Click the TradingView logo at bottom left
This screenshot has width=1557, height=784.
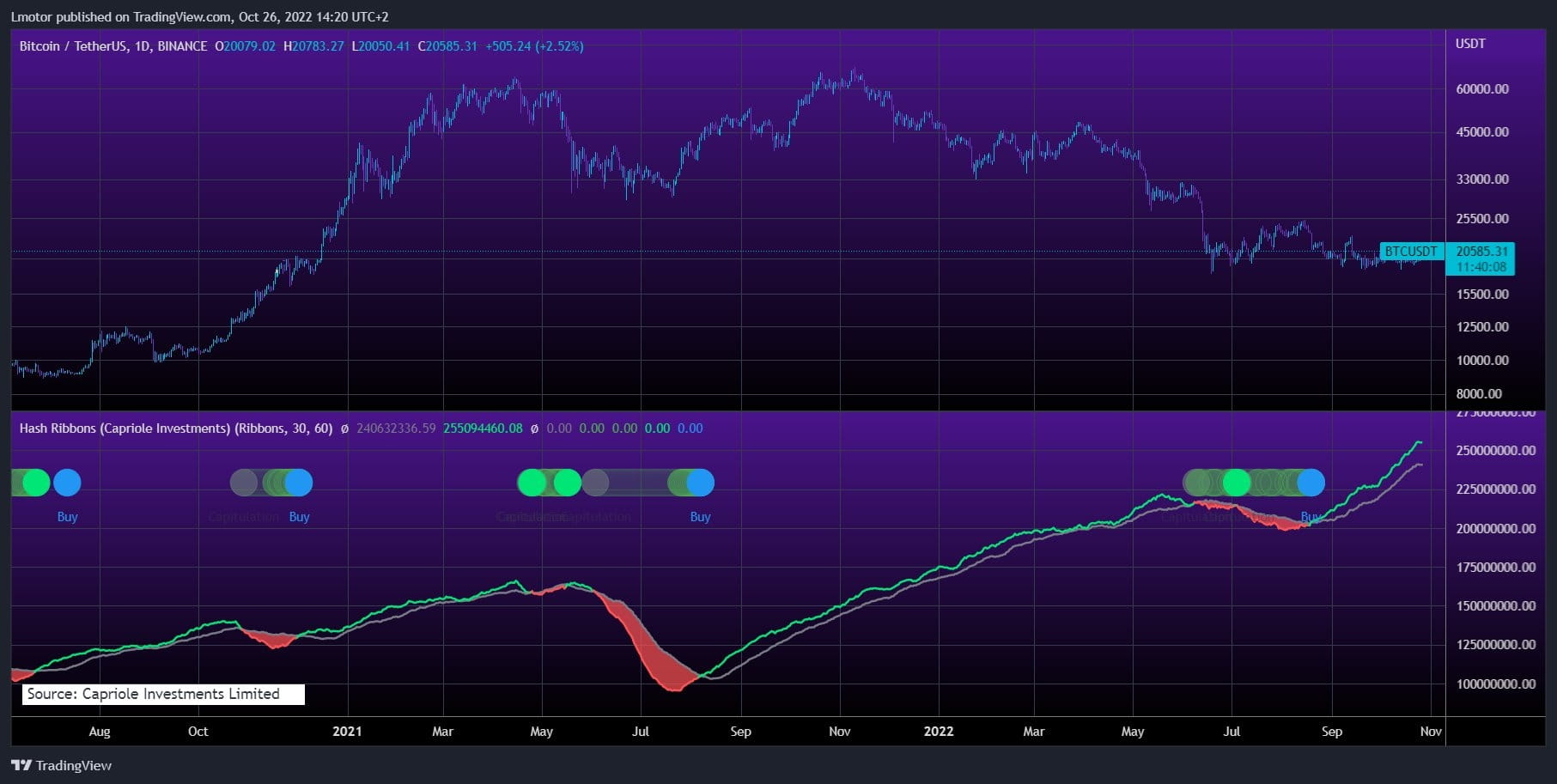(60, 765)
